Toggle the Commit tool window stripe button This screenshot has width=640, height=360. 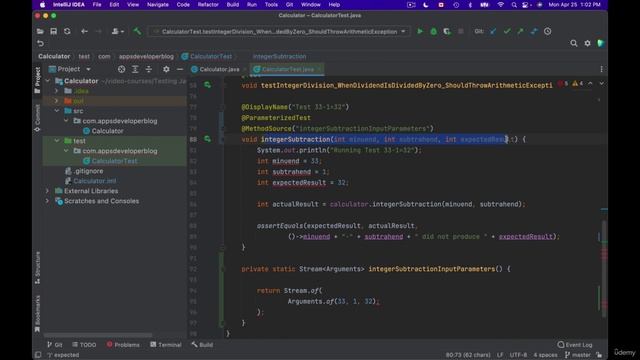click(x=38, y=118)
